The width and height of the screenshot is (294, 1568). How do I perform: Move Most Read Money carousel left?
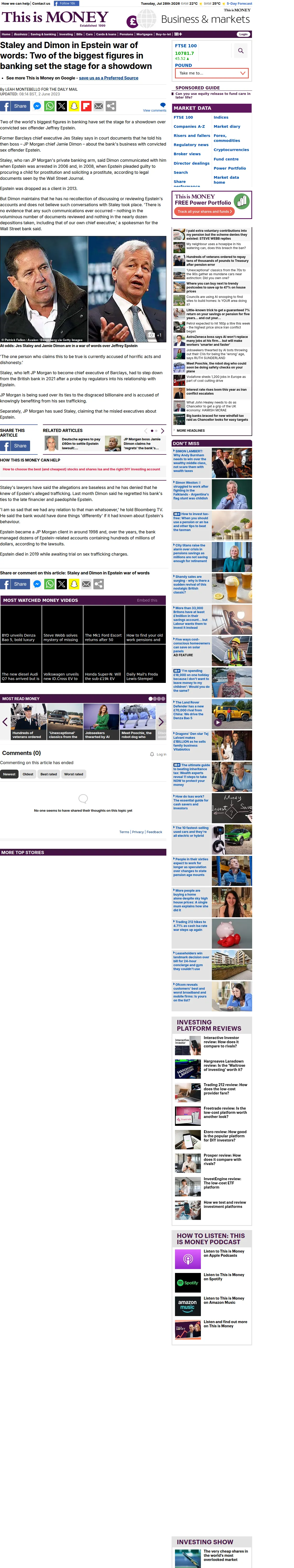coord(5,722)
